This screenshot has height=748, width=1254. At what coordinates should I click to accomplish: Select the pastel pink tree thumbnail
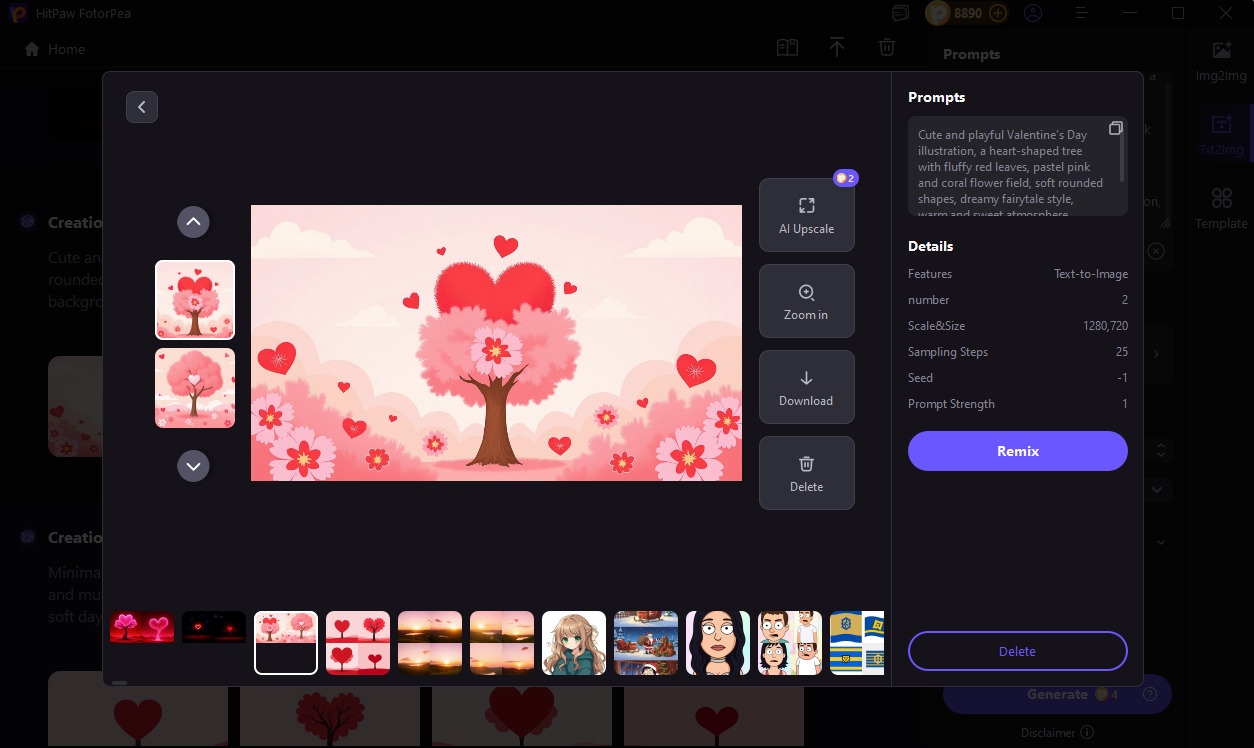195,388
